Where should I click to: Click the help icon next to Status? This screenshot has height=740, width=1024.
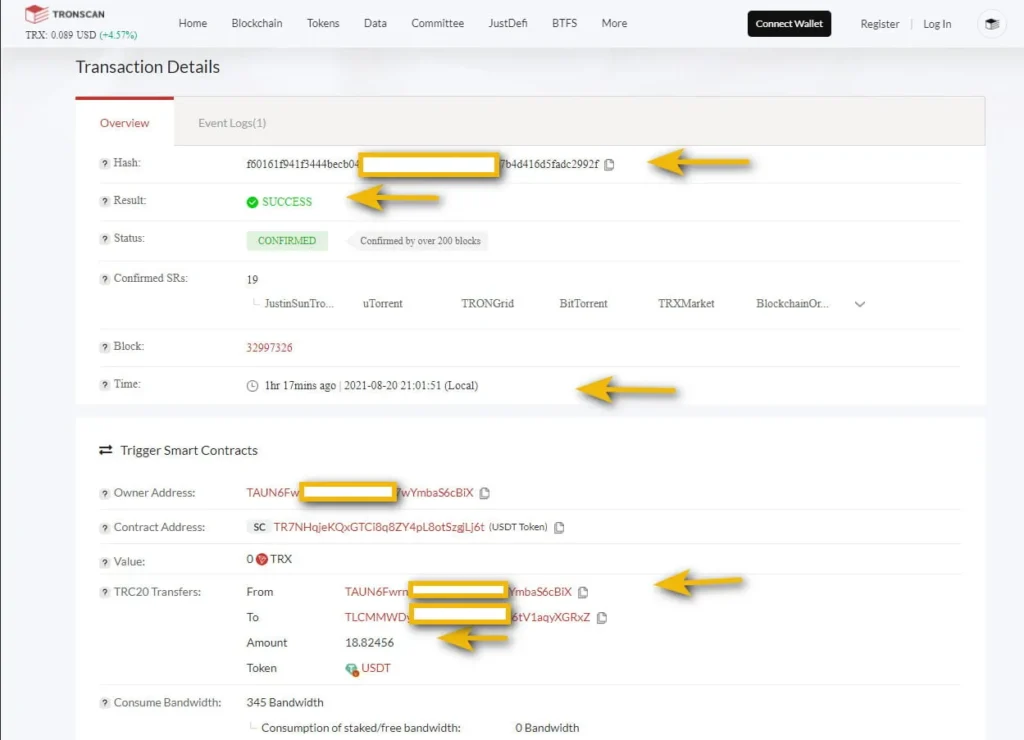[x=104, y=239]
